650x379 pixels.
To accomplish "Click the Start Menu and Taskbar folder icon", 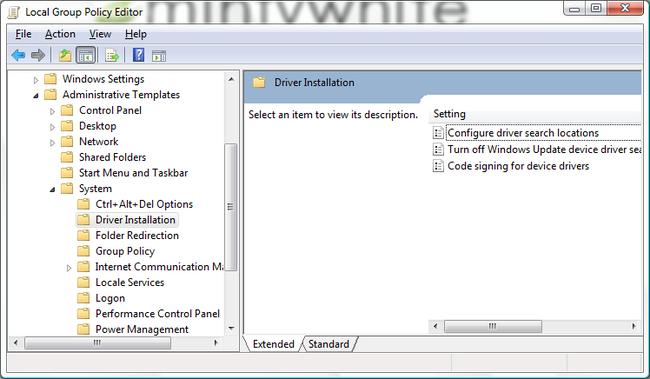I will tap(67, 173).
